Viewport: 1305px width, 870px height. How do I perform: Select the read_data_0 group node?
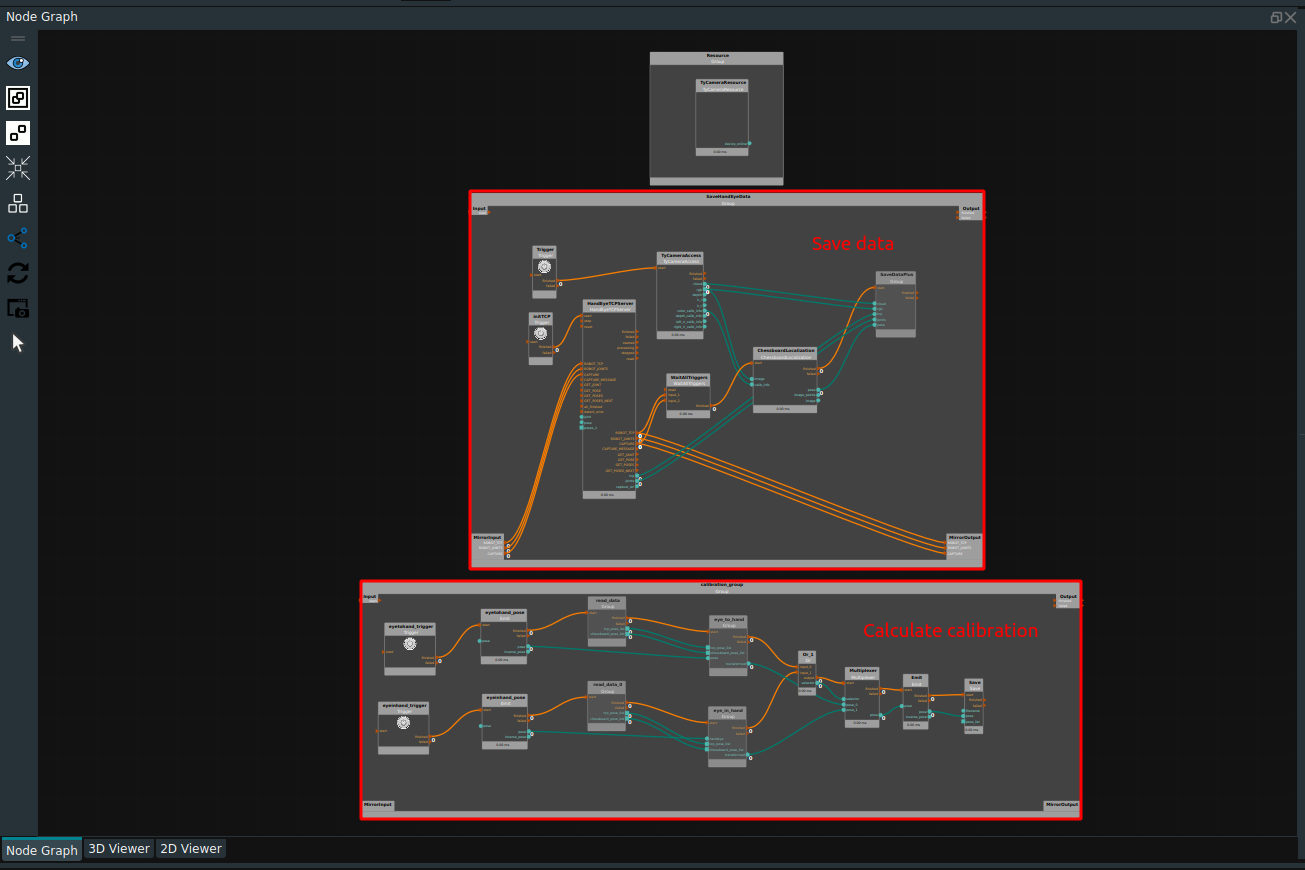click(x=607, y=706)
